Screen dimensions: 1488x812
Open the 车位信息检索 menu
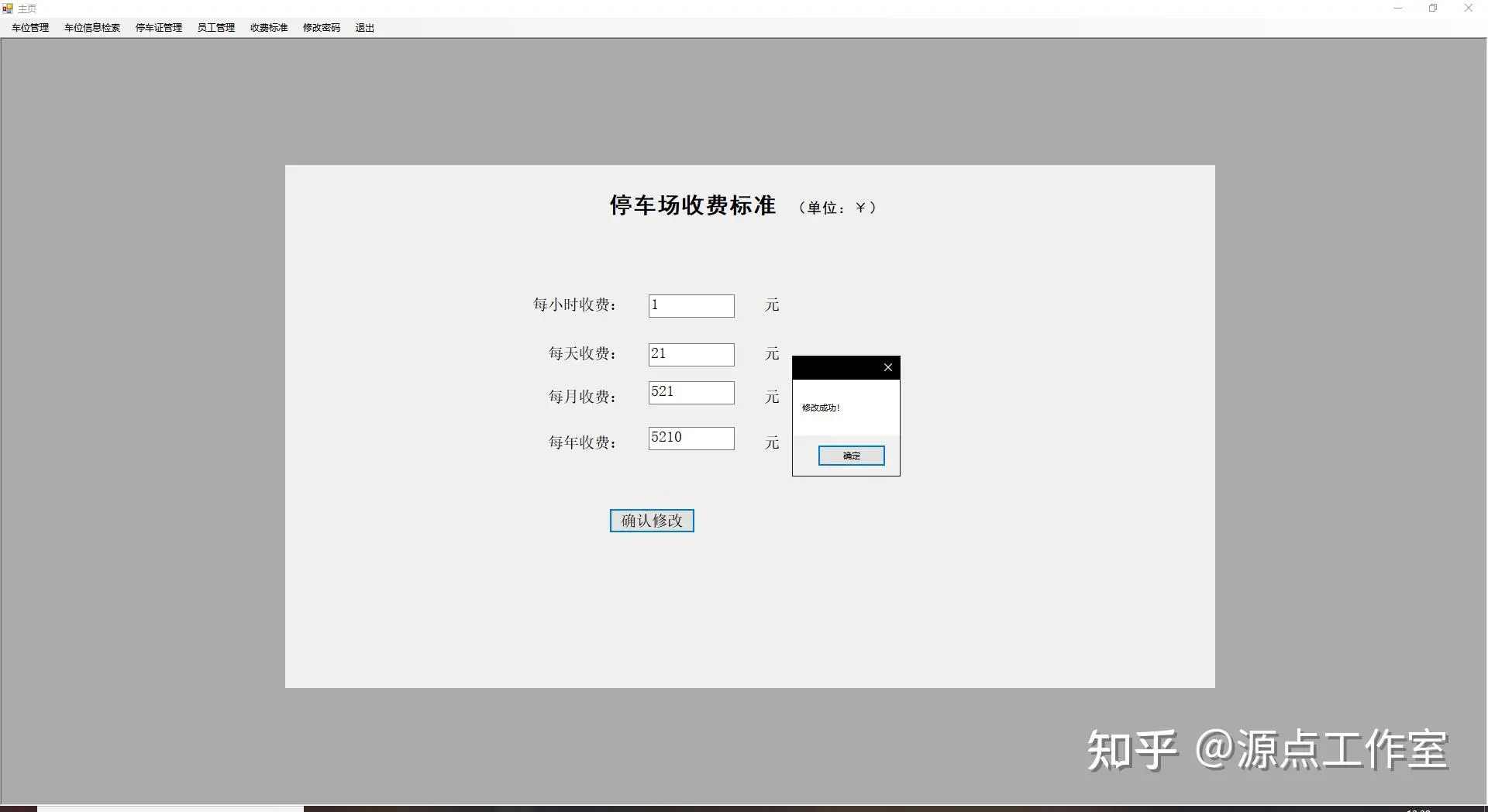pos(92,28)
